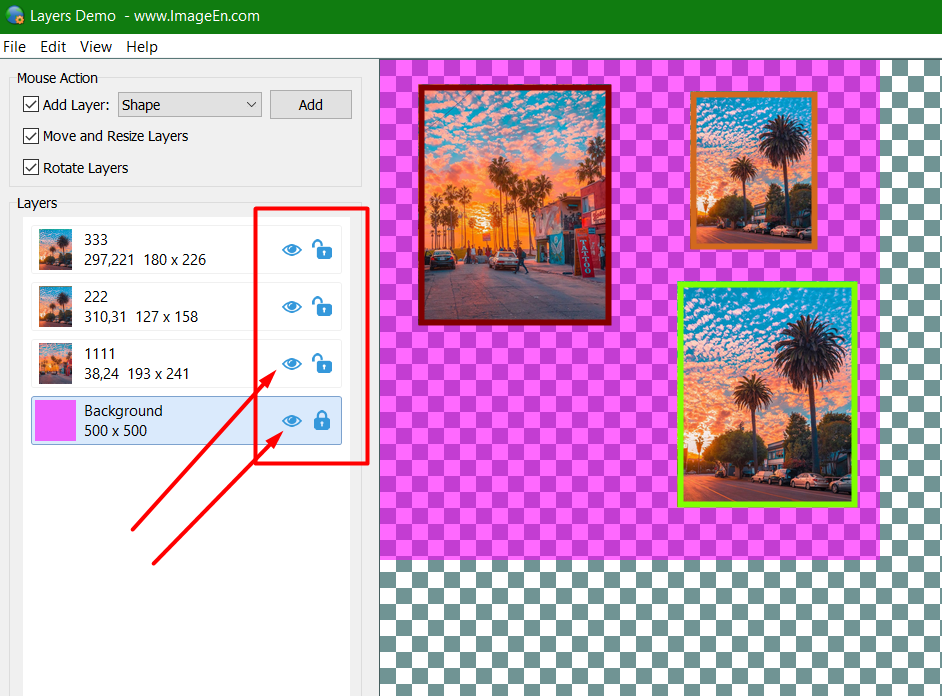Click the layer name text 1111
942x696 pixels.
click(x=100, y=354)
